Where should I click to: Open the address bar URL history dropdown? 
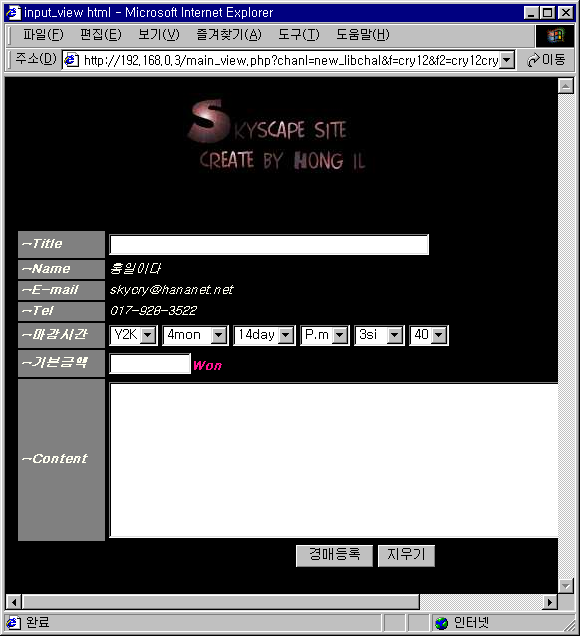tap(507, 60)
